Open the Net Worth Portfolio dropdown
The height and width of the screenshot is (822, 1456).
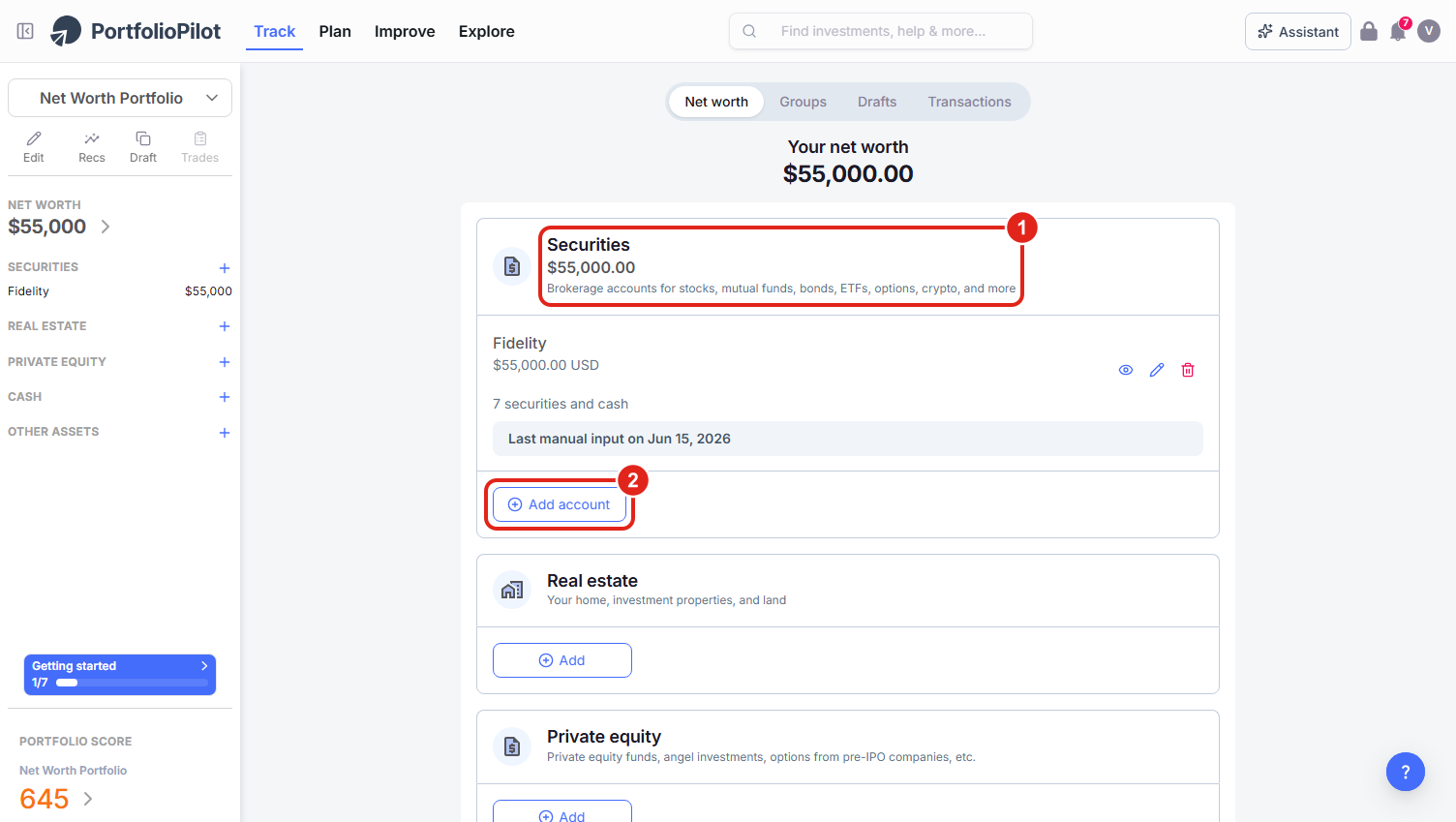tap(120, 98)
